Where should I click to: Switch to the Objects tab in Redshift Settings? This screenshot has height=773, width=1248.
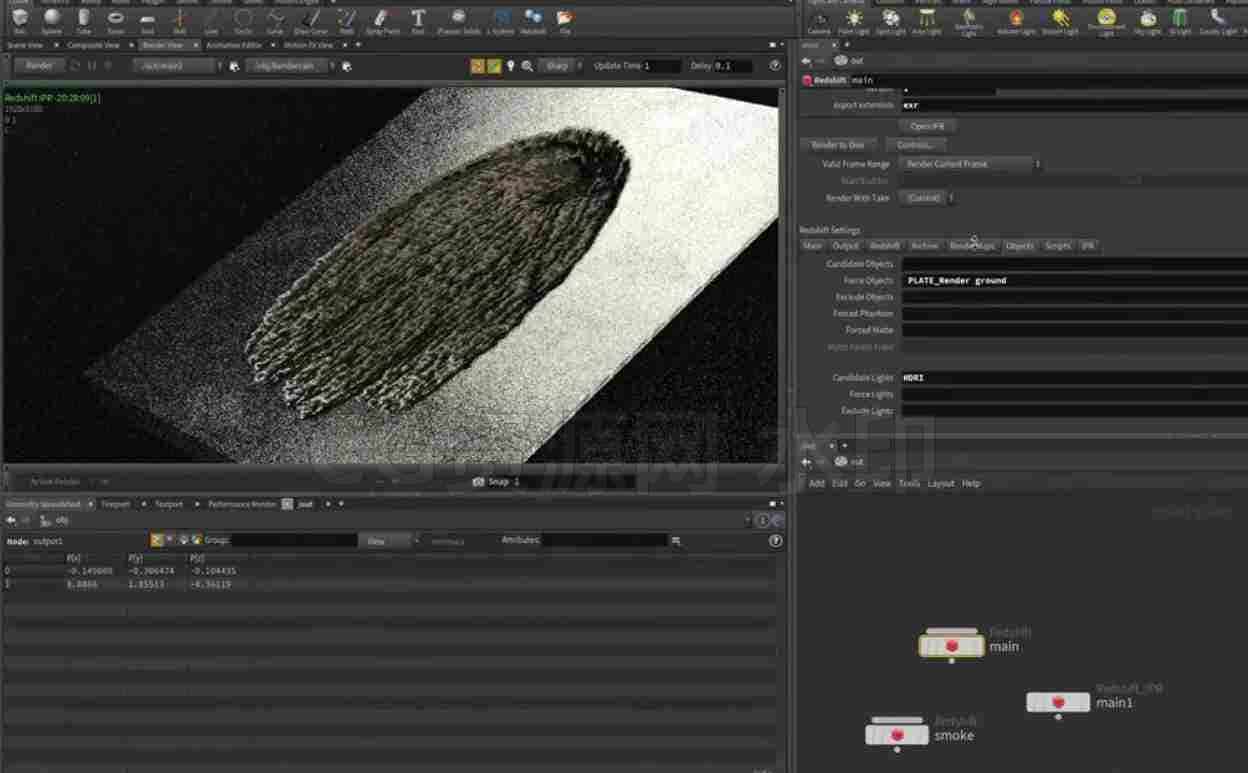pos(1019,246)
